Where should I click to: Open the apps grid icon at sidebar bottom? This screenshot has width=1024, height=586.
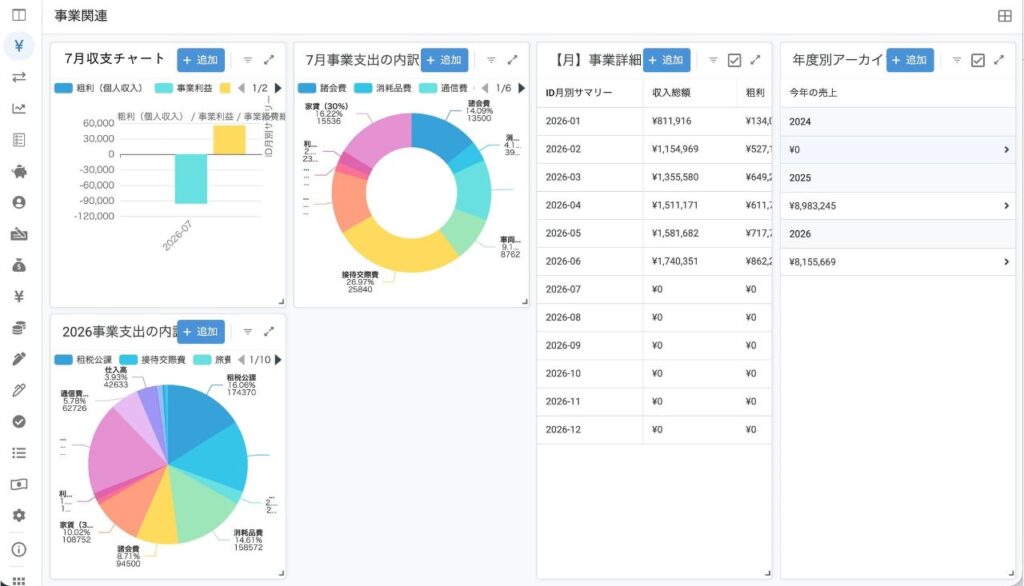coord(19,580)
